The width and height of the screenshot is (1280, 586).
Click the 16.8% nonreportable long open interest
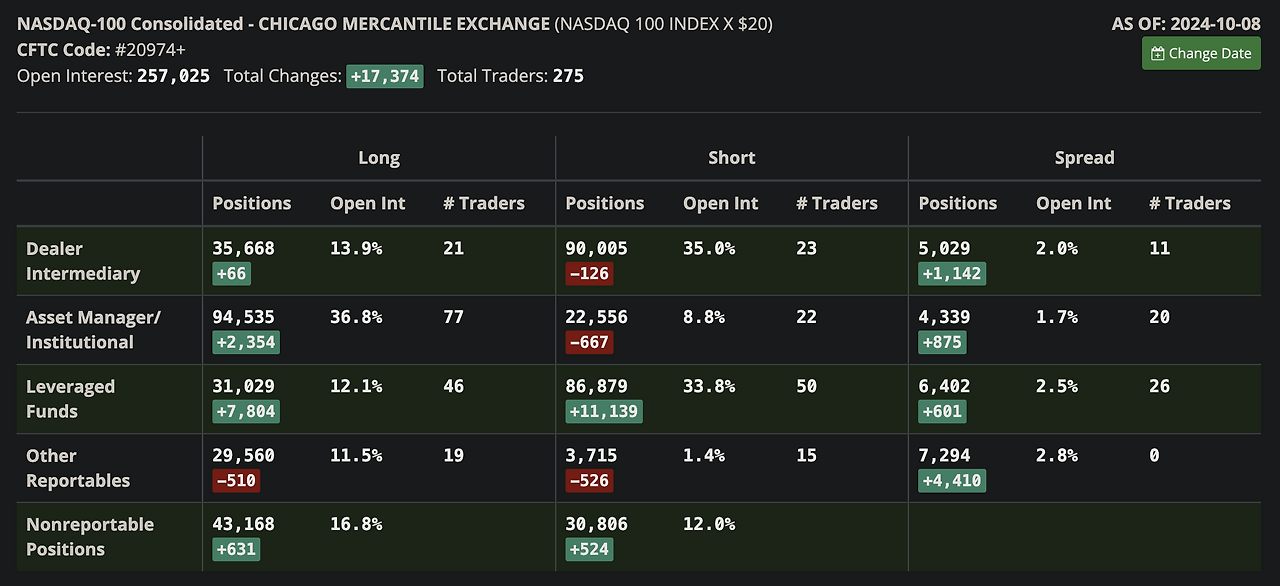pos(356,523)
